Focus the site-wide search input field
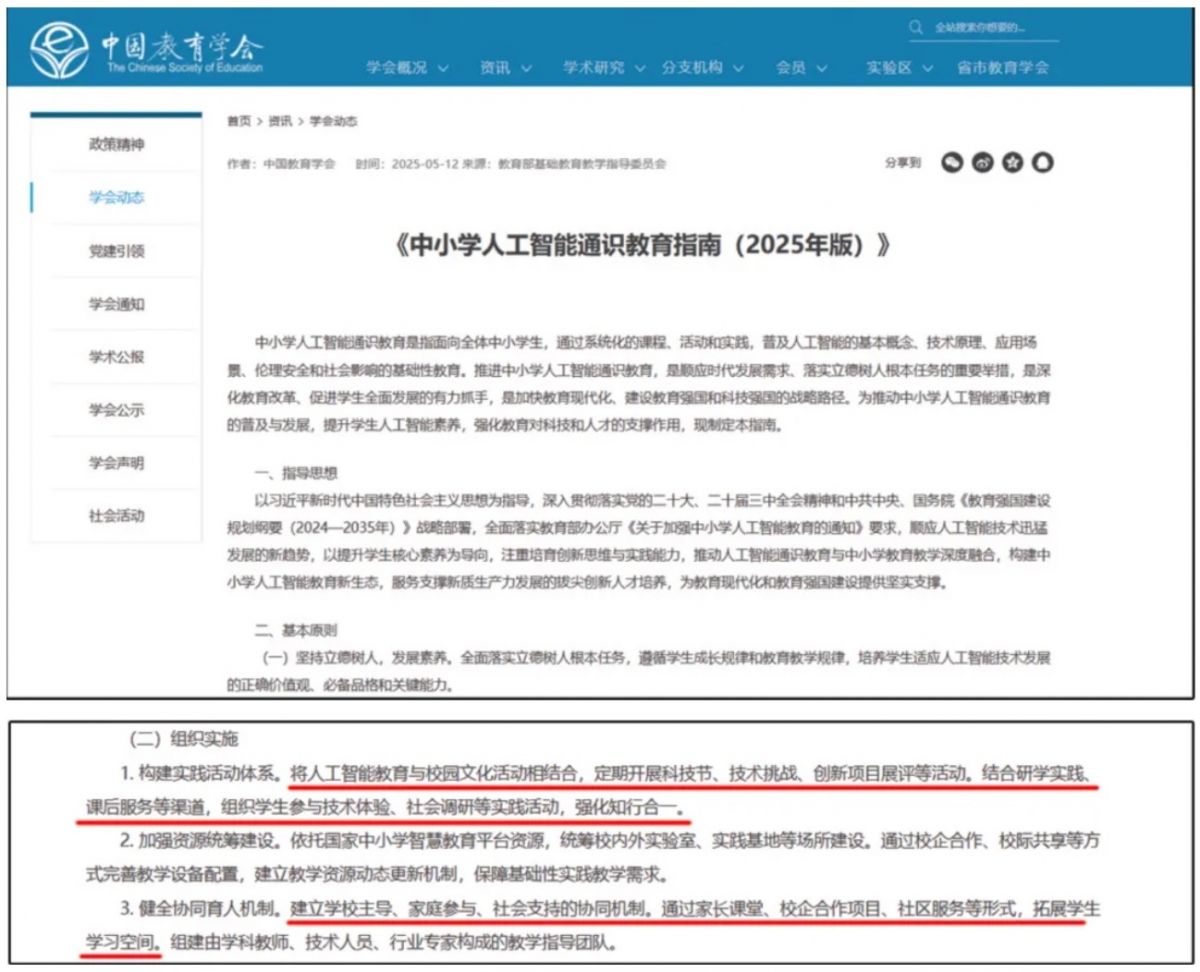The image size is (1200, 972). pyautogui.click(x=990, y=28)
